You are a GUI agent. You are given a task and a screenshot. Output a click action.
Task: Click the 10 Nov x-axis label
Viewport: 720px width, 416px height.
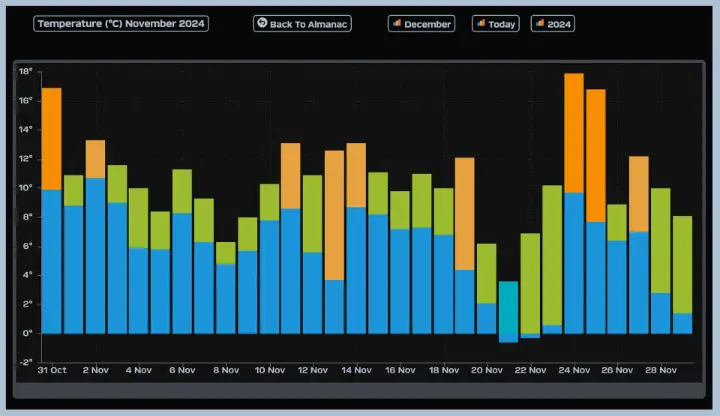point(270,370)
